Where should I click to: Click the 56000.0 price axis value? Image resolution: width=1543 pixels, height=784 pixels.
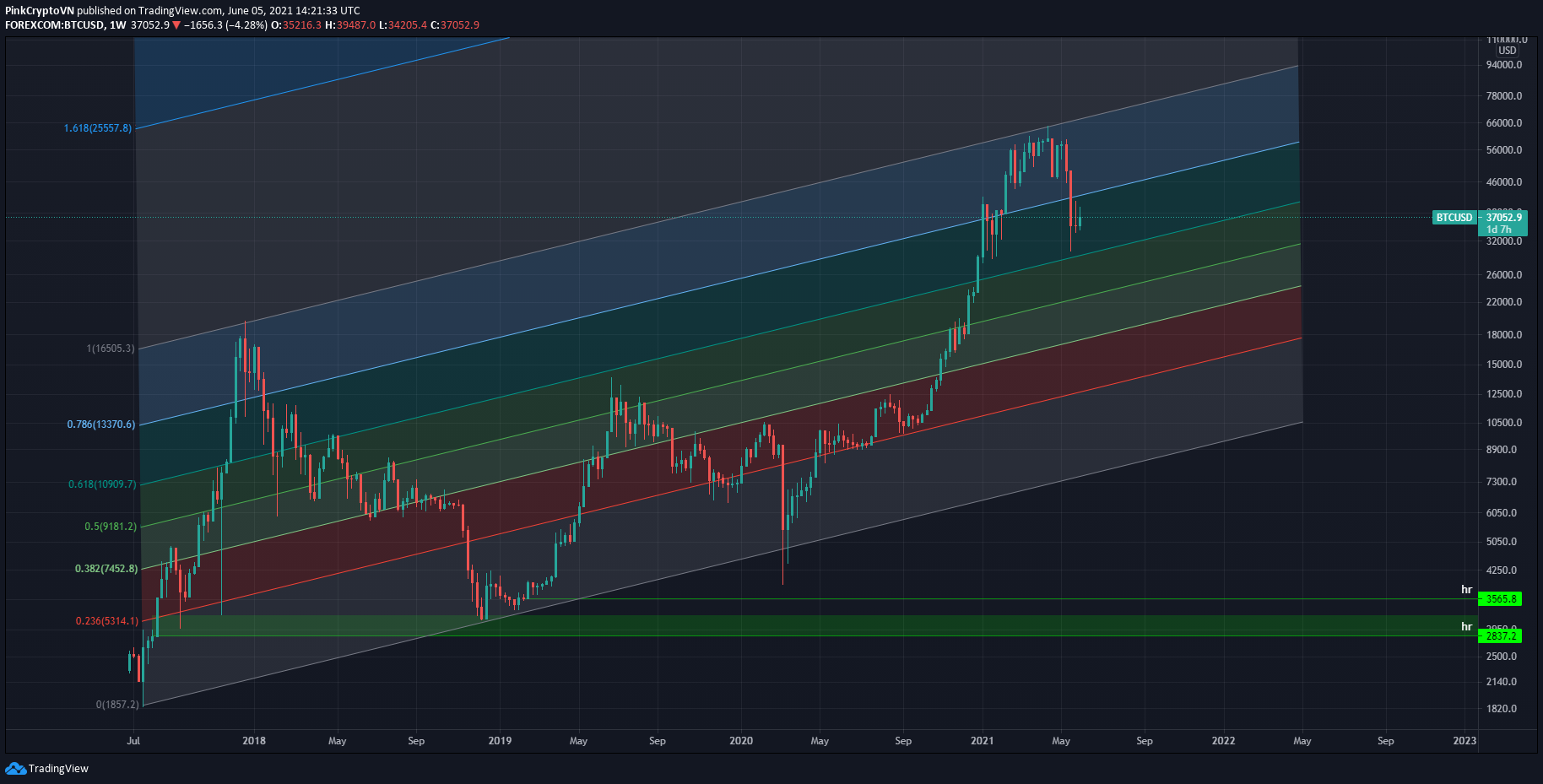pyautogui.click(x=1504, y=150)
